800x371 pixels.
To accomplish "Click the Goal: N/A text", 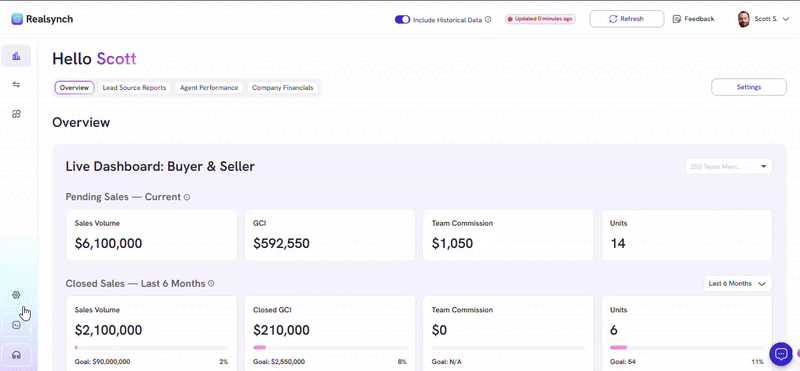I will pos(445,362).
